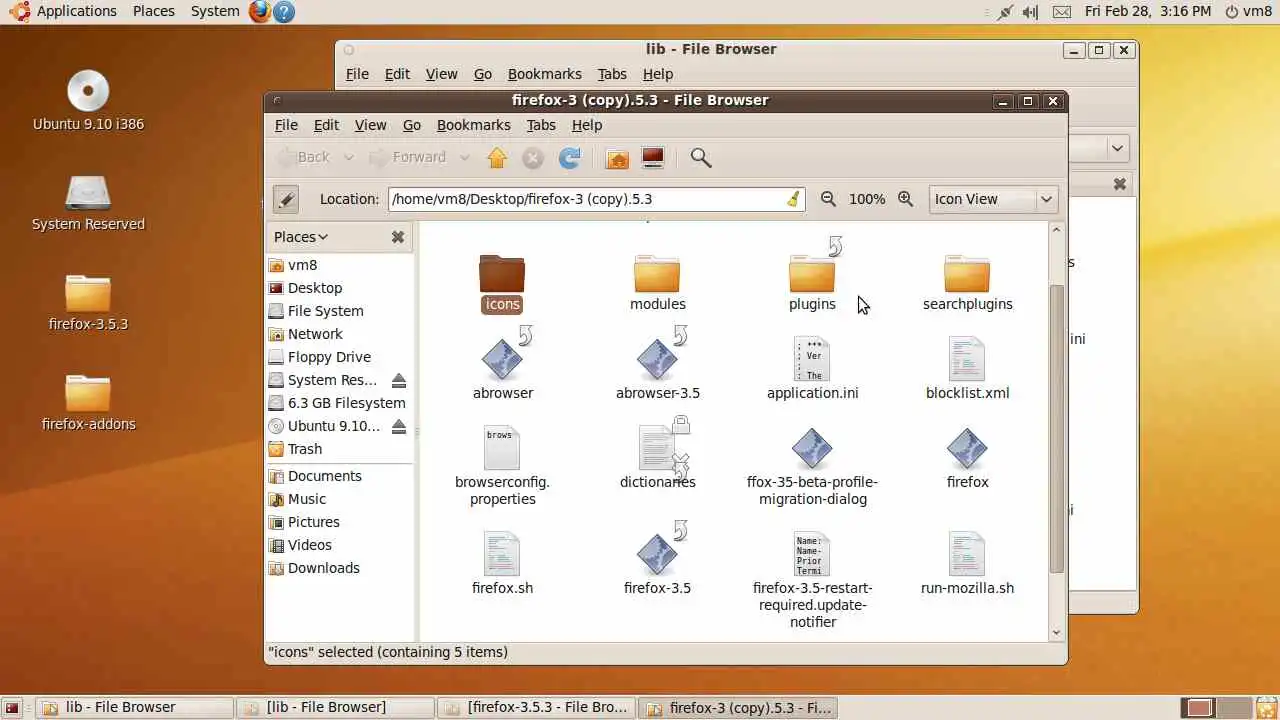
Task: Open Bookmarks menu in lib window
Action: click(x=544, y=74)
